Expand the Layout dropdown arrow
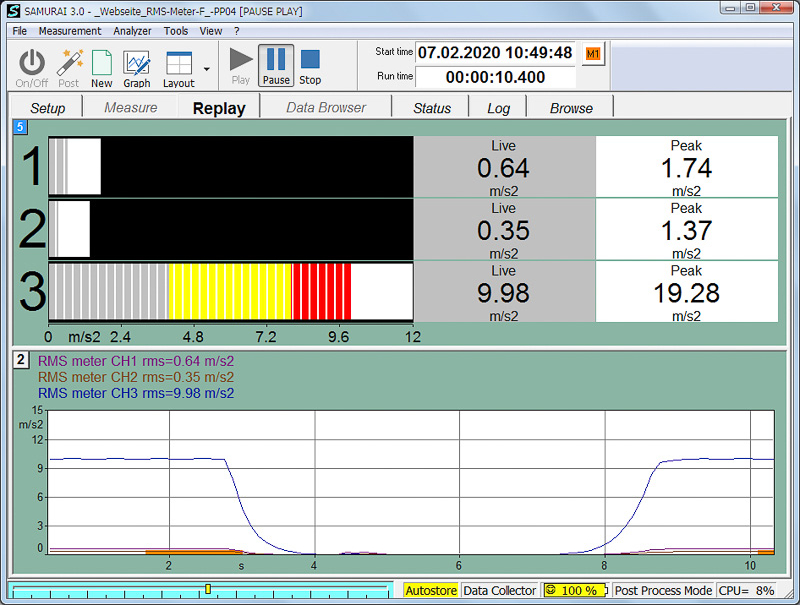The height and width of the screenshot is (605, 800). (206, 69)
